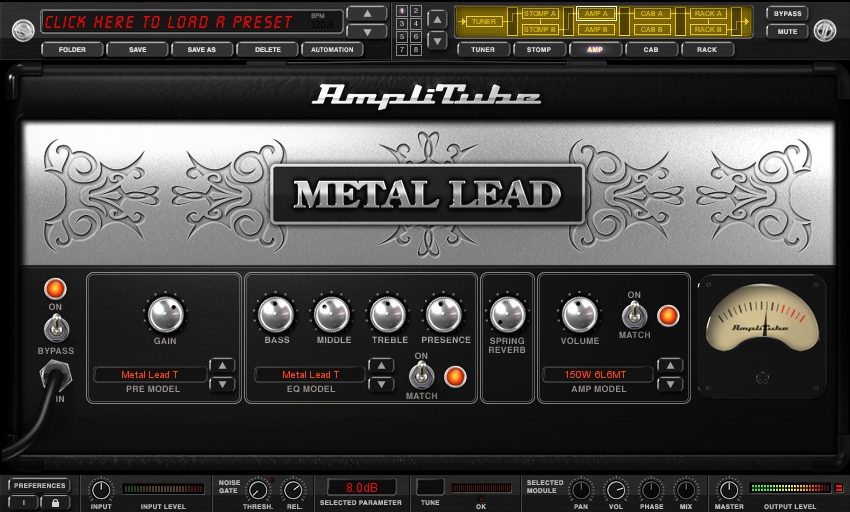
Task: Click the preset down arrow beside the preset display
Action: pyautogui.click(x=367, y=32)
